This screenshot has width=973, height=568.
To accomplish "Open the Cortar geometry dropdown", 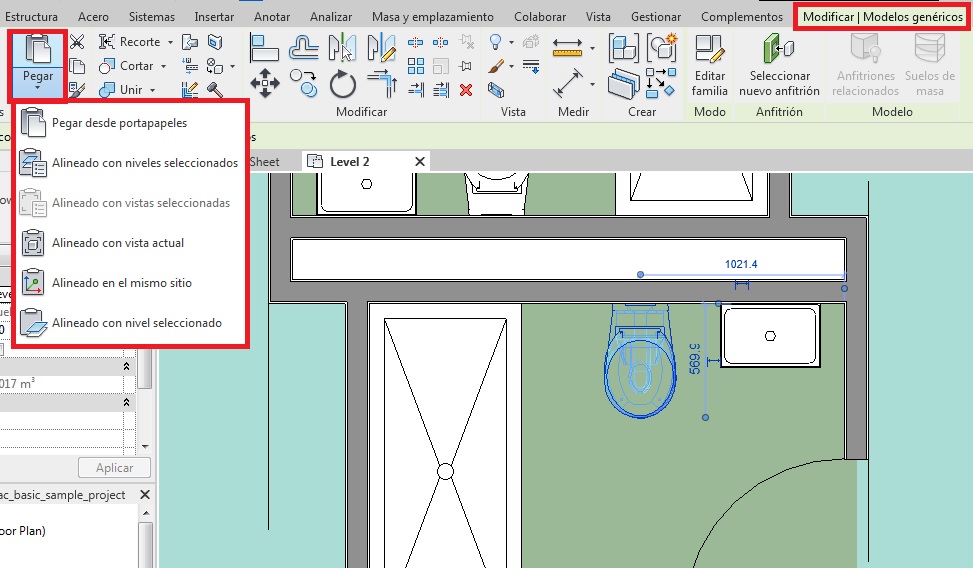I will click(164, 66).
